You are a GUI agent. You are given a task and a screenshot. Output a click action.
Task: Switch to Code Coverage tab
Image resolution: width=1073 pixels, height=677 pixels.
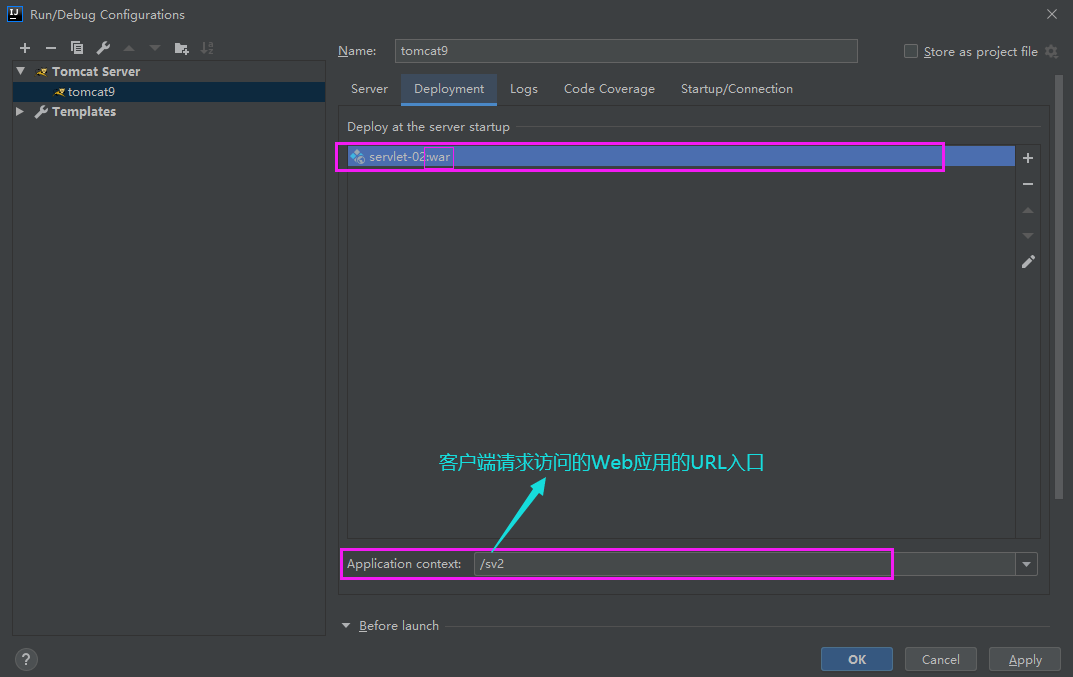(609, 89)
